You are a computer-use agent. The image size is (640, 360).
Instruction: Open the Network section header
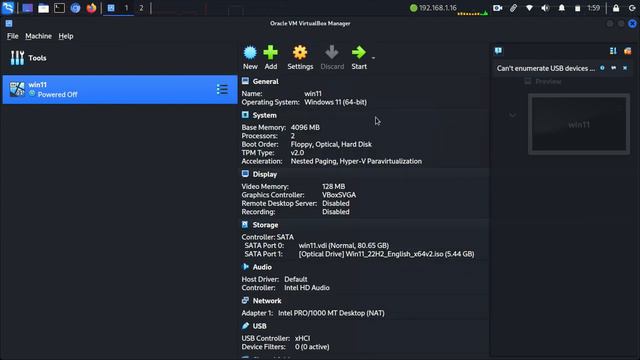tap(267, 300)
